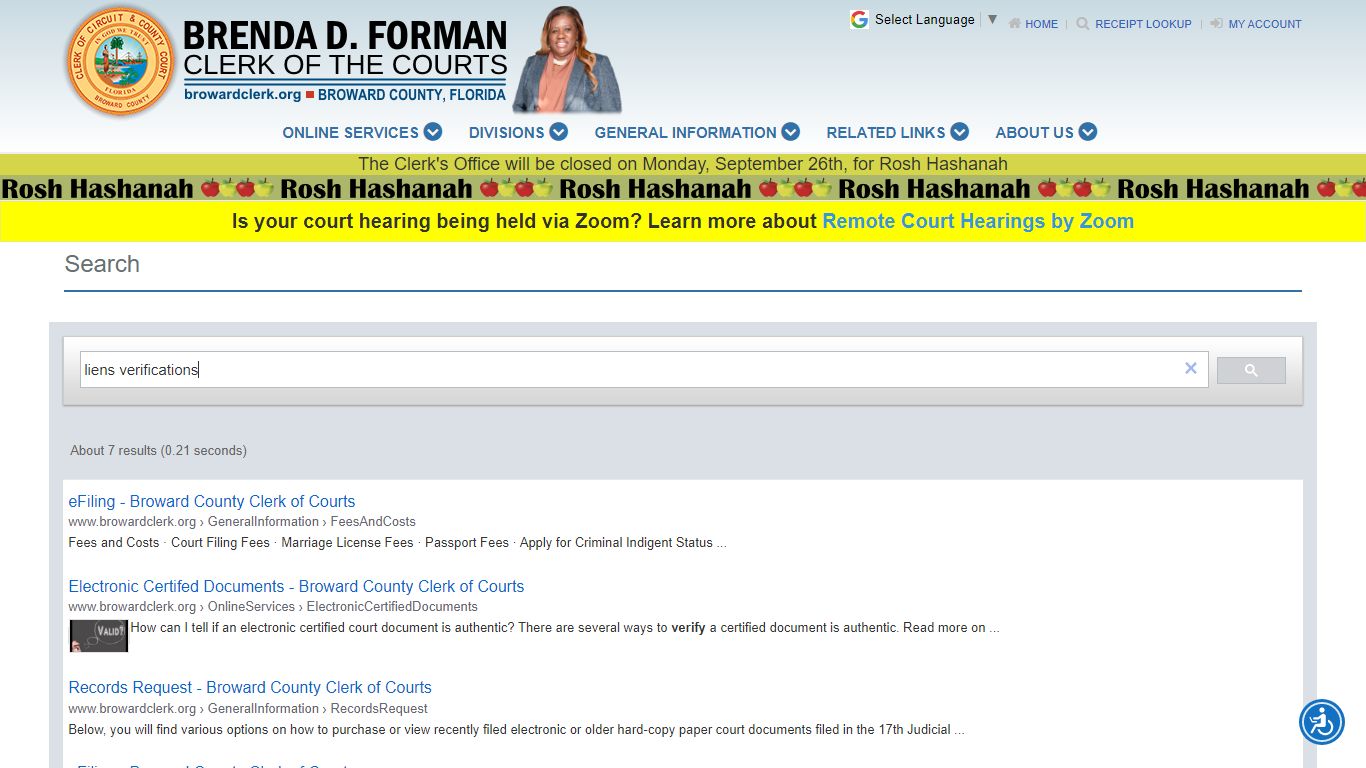This screenshot has height=768, width=1366.
Task: Open first eFiling - Broward County result
Action: pyautogui.click(x=212, y=501)
